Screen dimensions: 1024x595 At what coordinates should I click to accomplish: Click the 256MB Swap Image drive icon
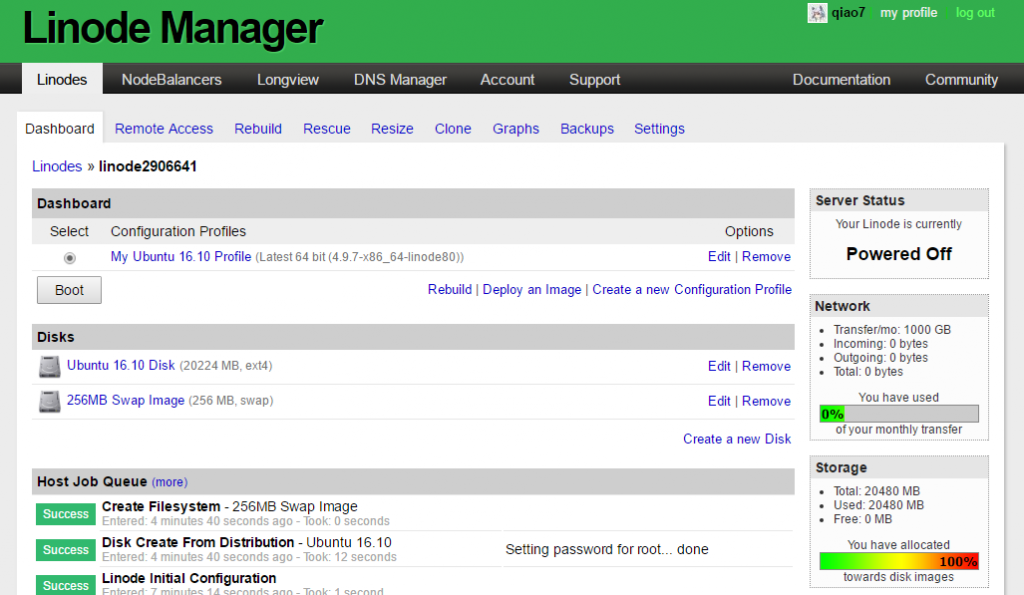pos(50,402)
